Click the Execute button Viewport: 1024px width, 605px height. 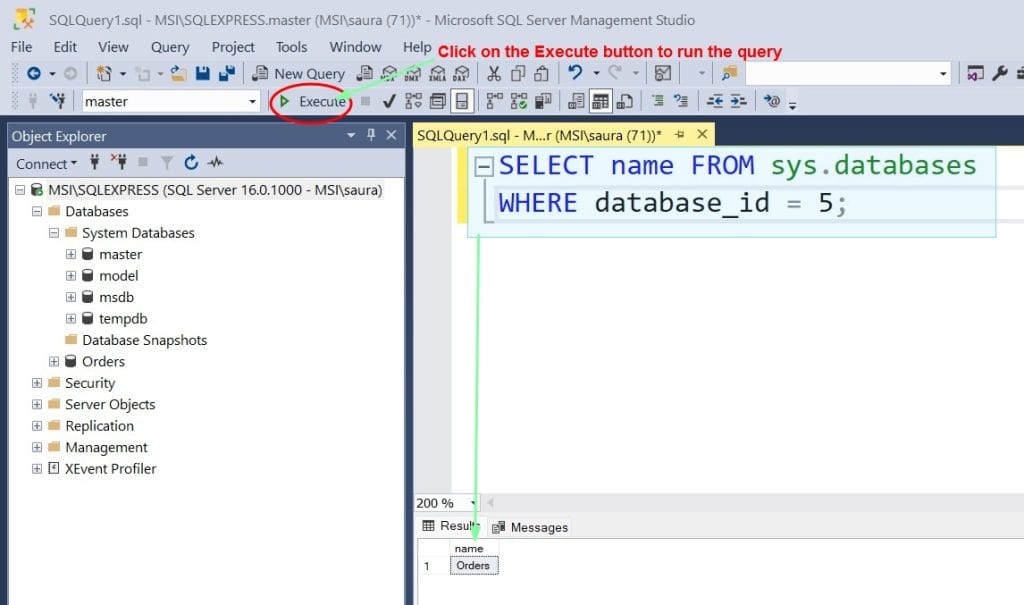pos(312,100)
